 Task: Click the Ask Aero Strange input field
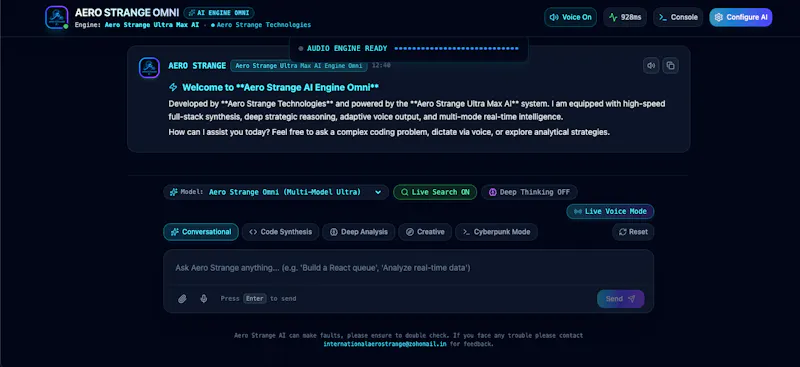(x=408, y=268)
